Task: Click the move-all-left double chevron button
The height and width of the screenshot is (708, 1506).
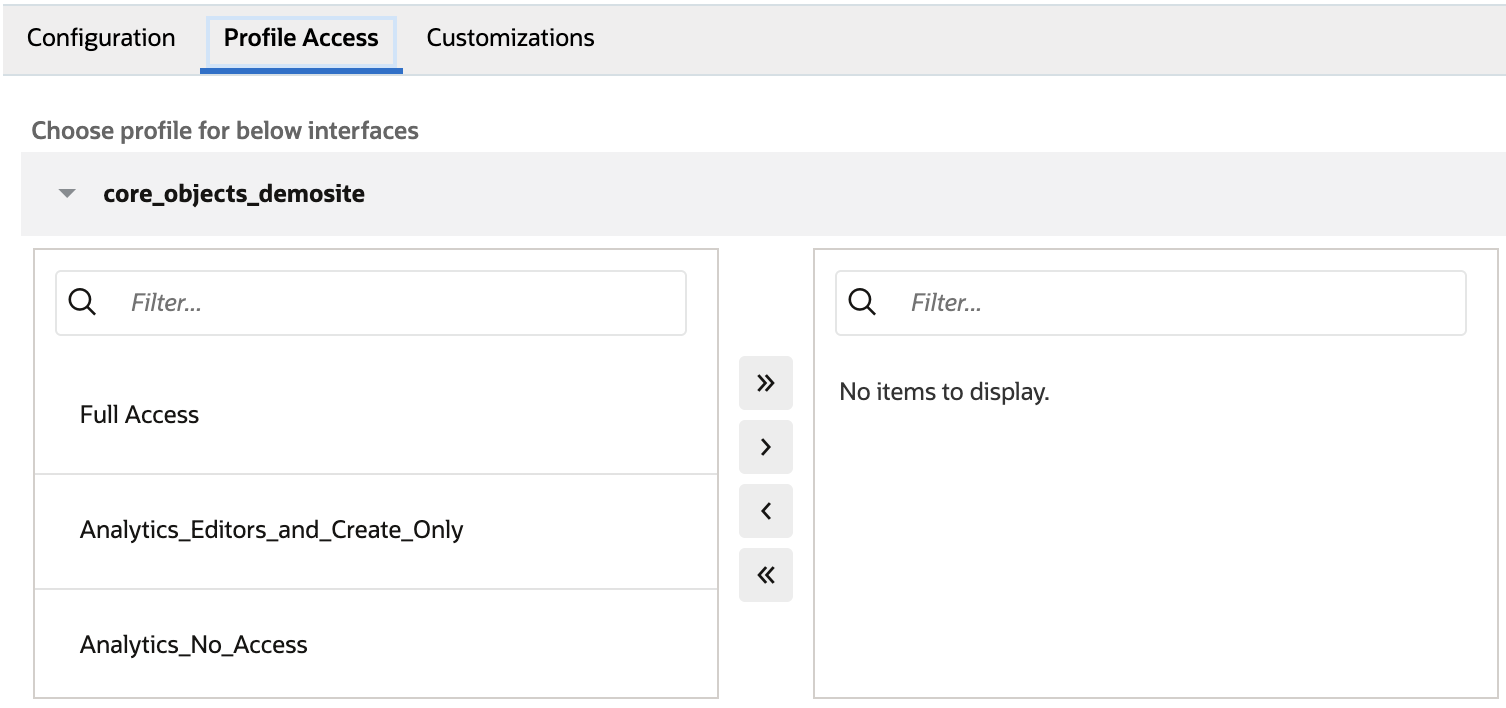Action: 765,574
